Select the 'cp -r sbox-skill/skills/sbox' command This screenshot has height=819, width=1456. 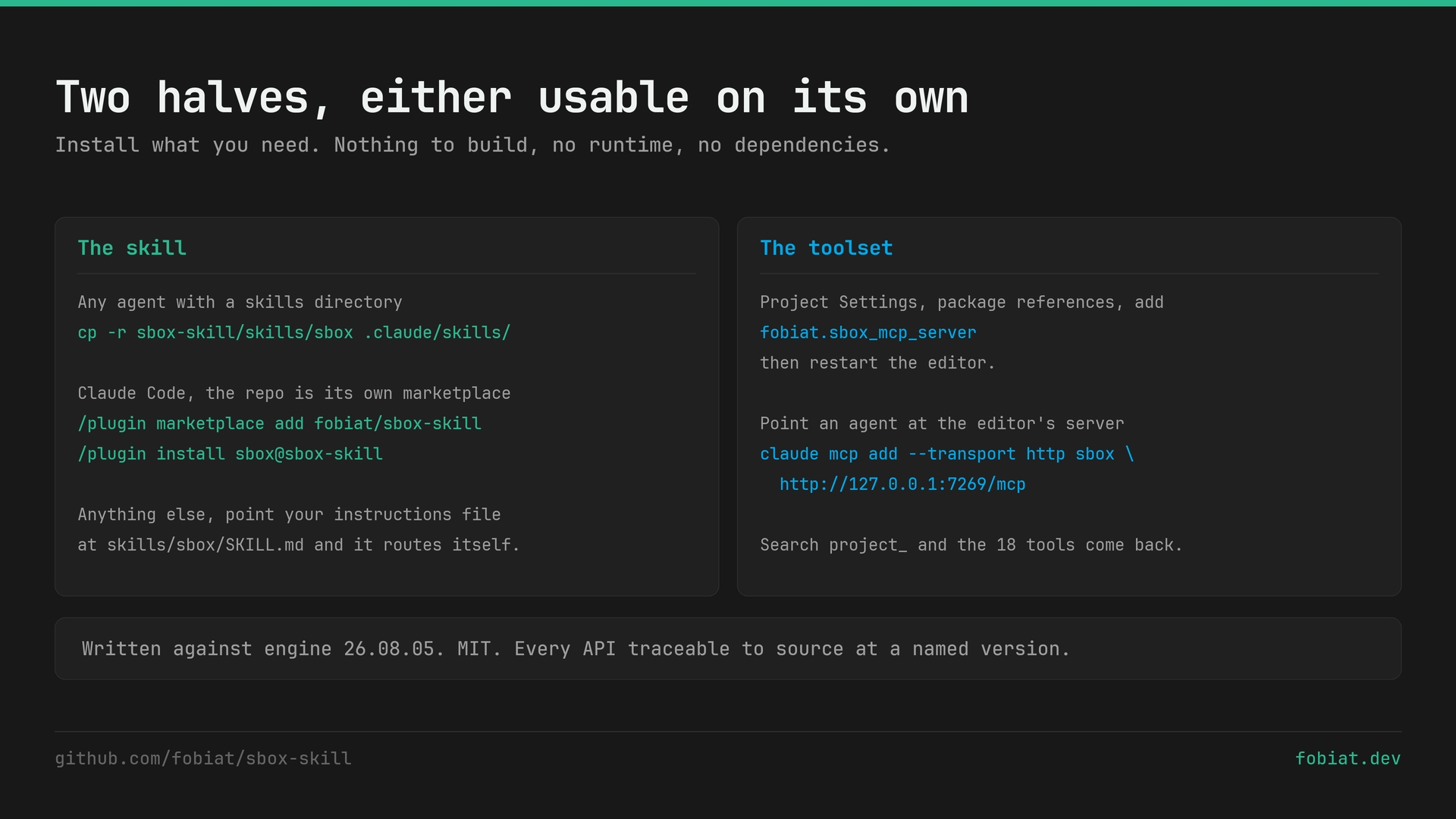click(x=294, y=332)
